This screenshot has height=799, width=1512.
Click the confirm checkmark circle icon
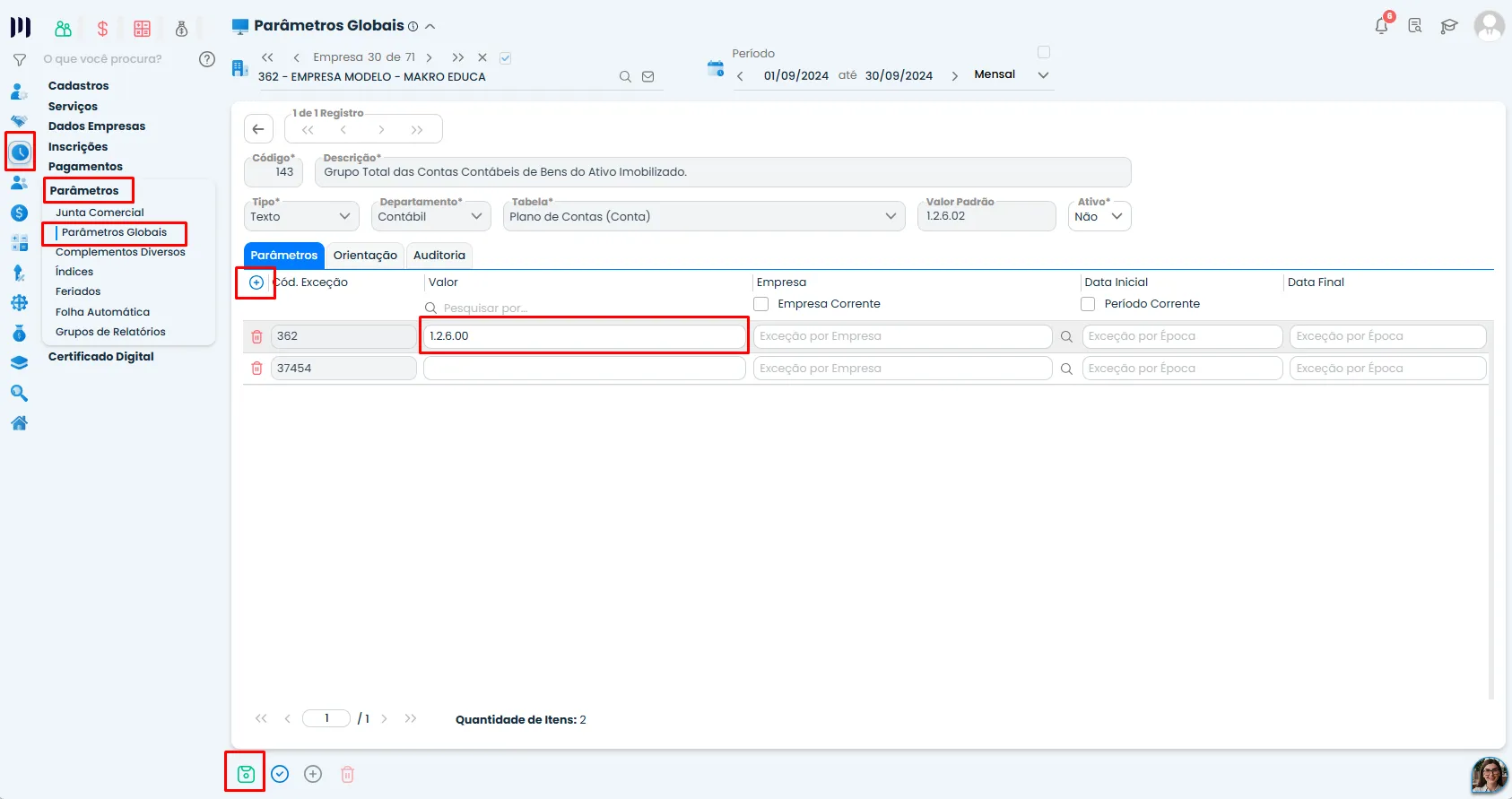280,774
